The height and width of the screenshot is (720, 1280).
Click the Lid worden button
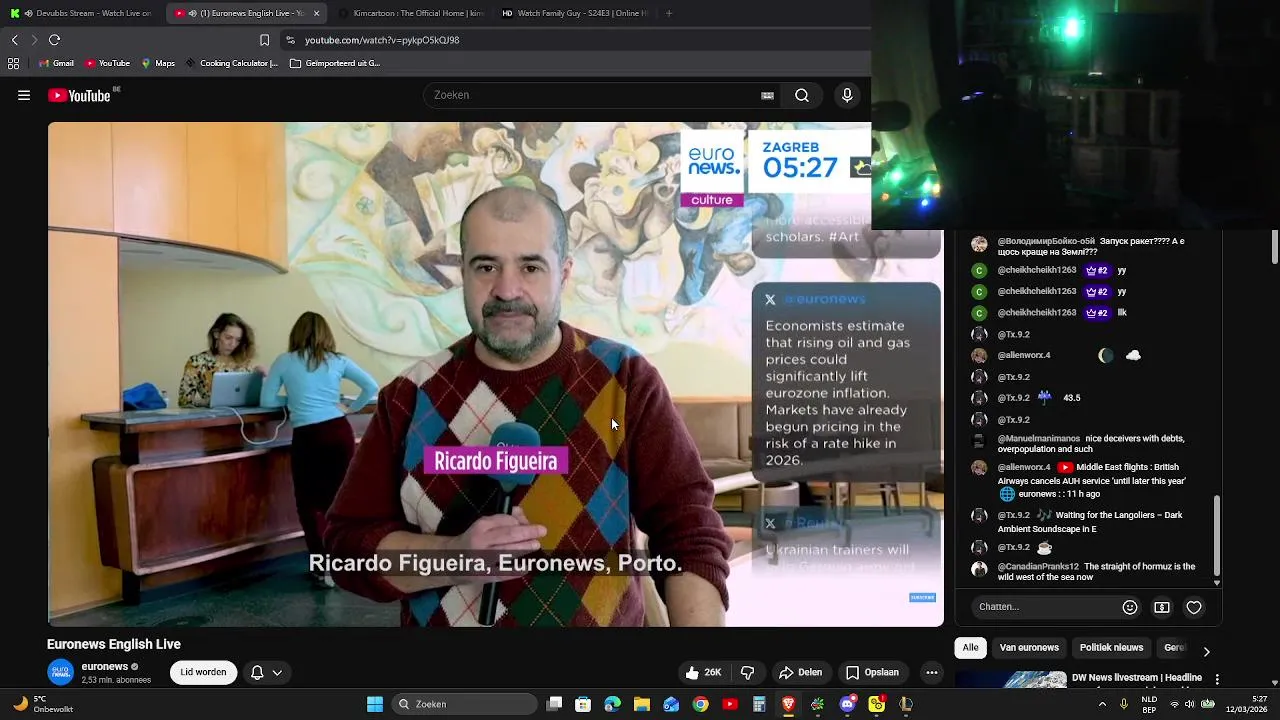tap(203, 673)
